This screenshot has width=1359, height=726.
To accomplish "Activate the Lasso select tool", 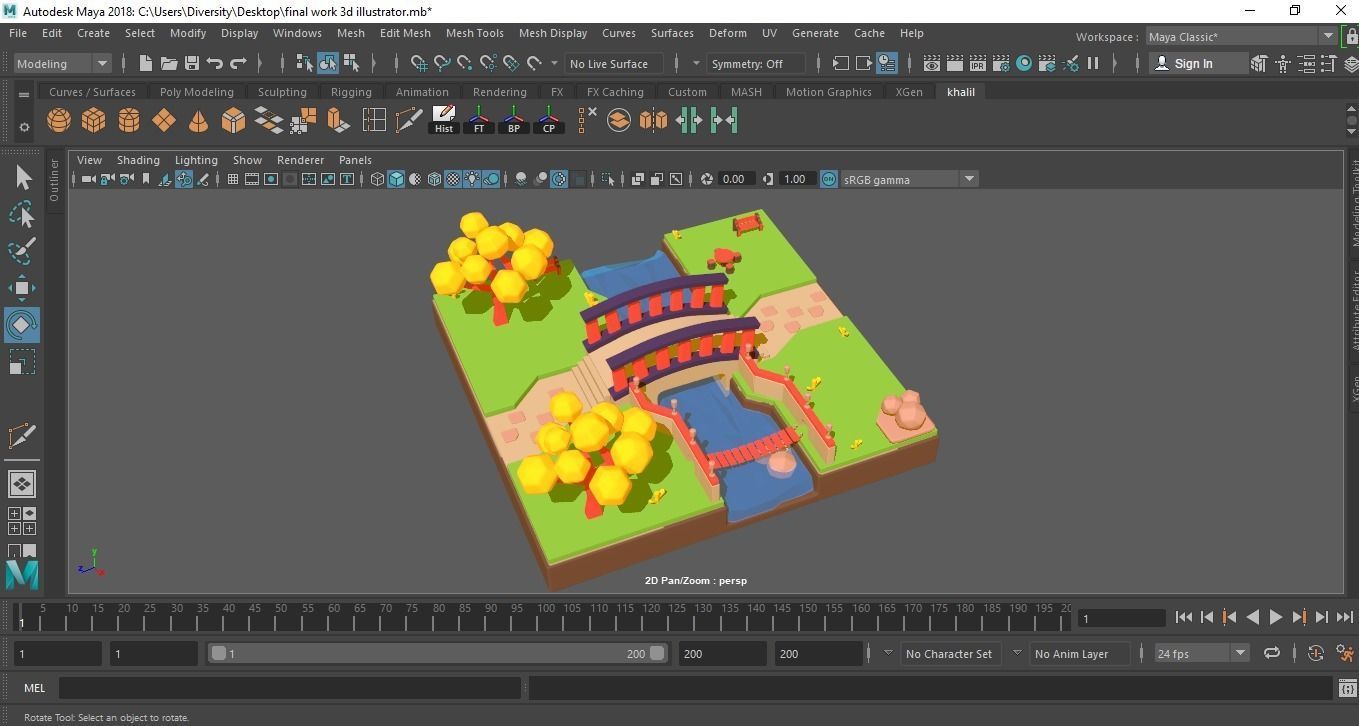I will tap(22, 214).
